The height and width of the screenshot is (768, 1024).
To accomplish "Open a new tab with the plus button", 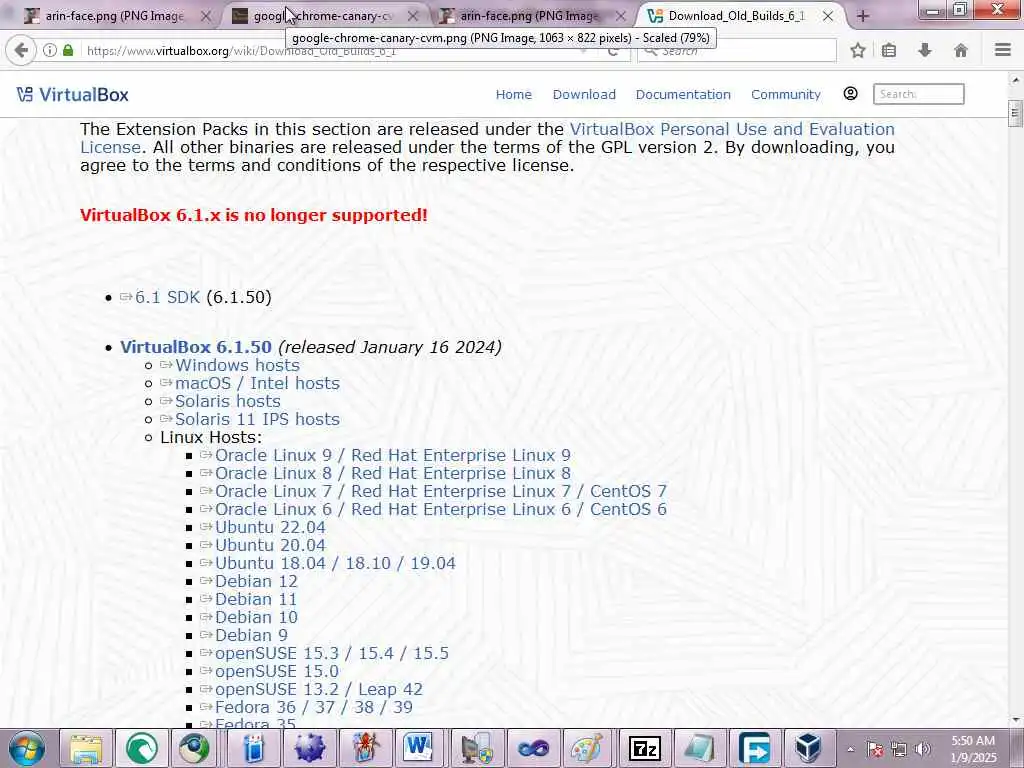I will (x=863, y=16).
